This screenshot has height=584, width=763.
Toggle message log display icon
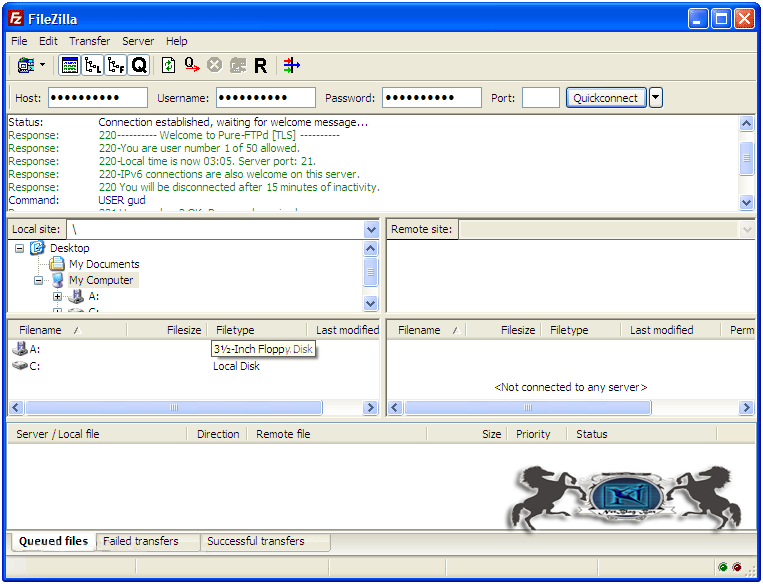[x=70, y=66]
